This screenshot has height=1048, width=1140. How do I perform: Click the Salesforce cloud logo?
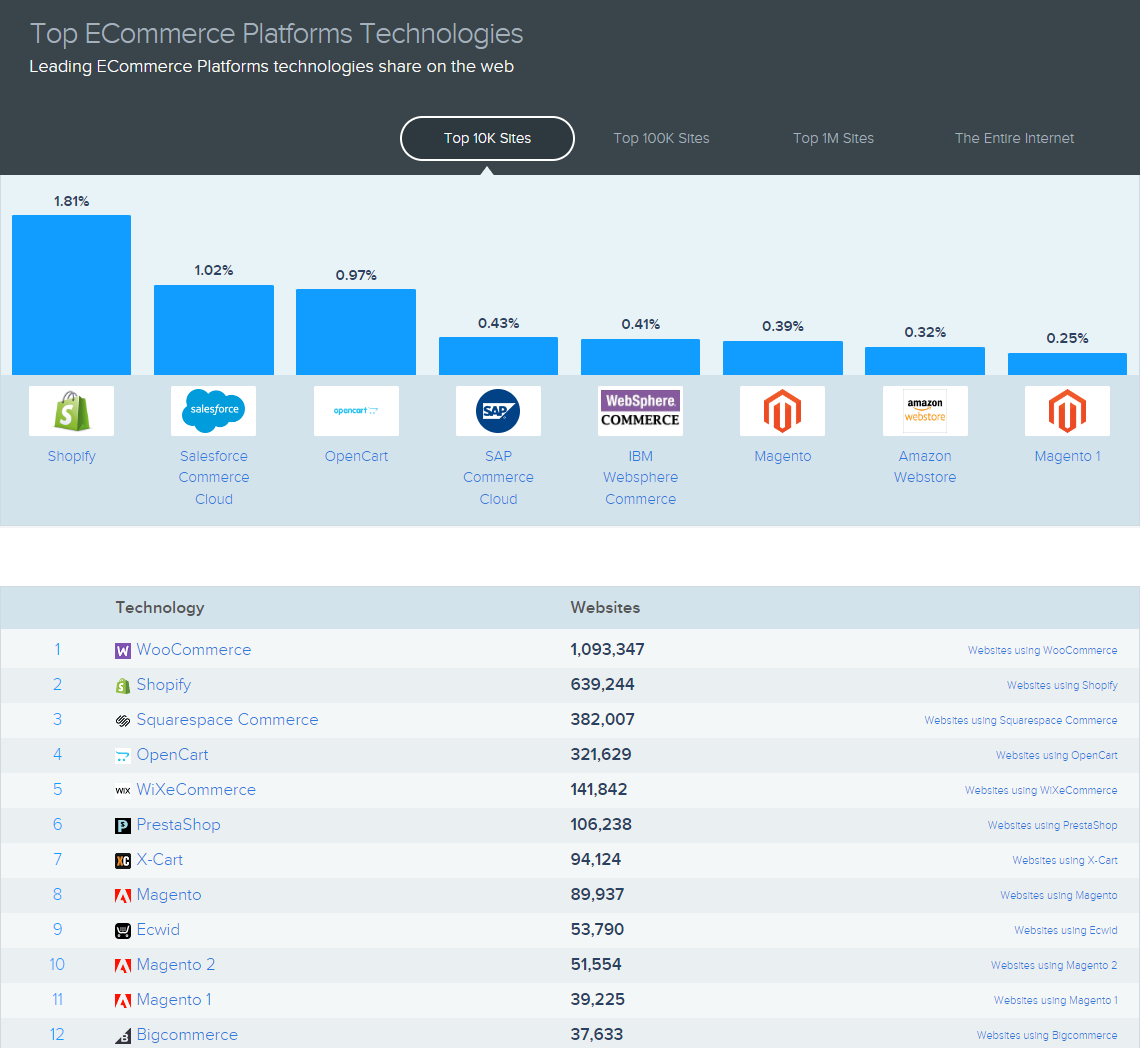point(214,411)
